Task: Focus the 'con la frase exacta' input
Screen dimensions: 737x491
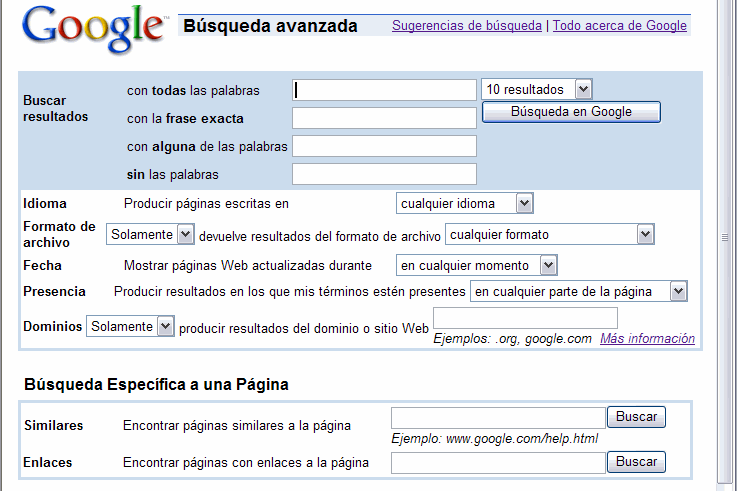Action: [384, 118]
